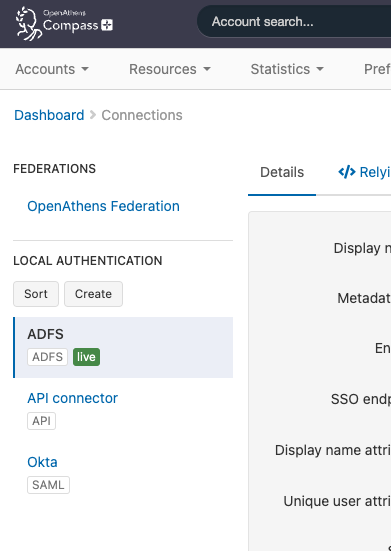Select the API connector connection
Viewport: 391px width, 551px height.
coord(72,398)
